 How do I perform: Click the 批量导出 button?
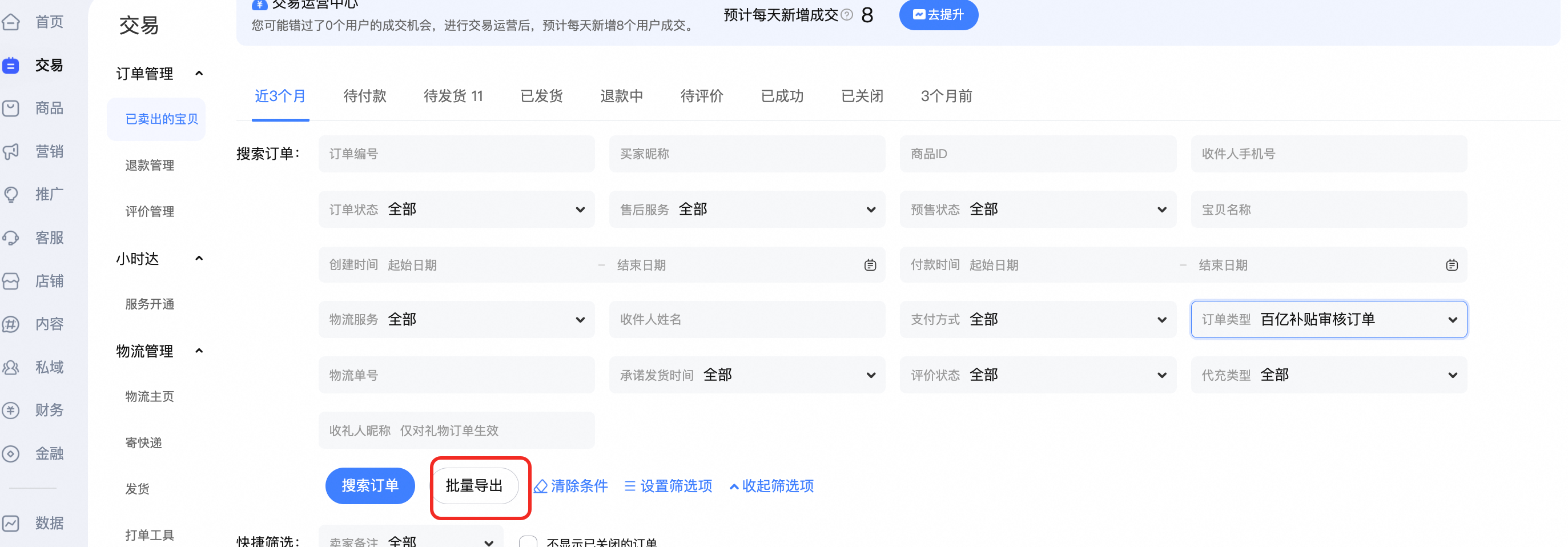(475, 485)
